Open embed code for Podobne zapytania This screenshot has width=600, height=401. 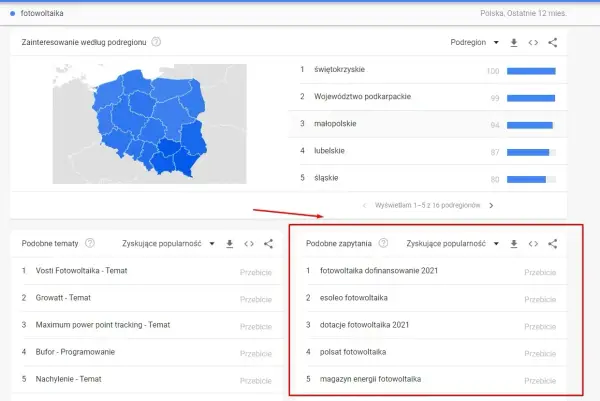tap(533, 244)
